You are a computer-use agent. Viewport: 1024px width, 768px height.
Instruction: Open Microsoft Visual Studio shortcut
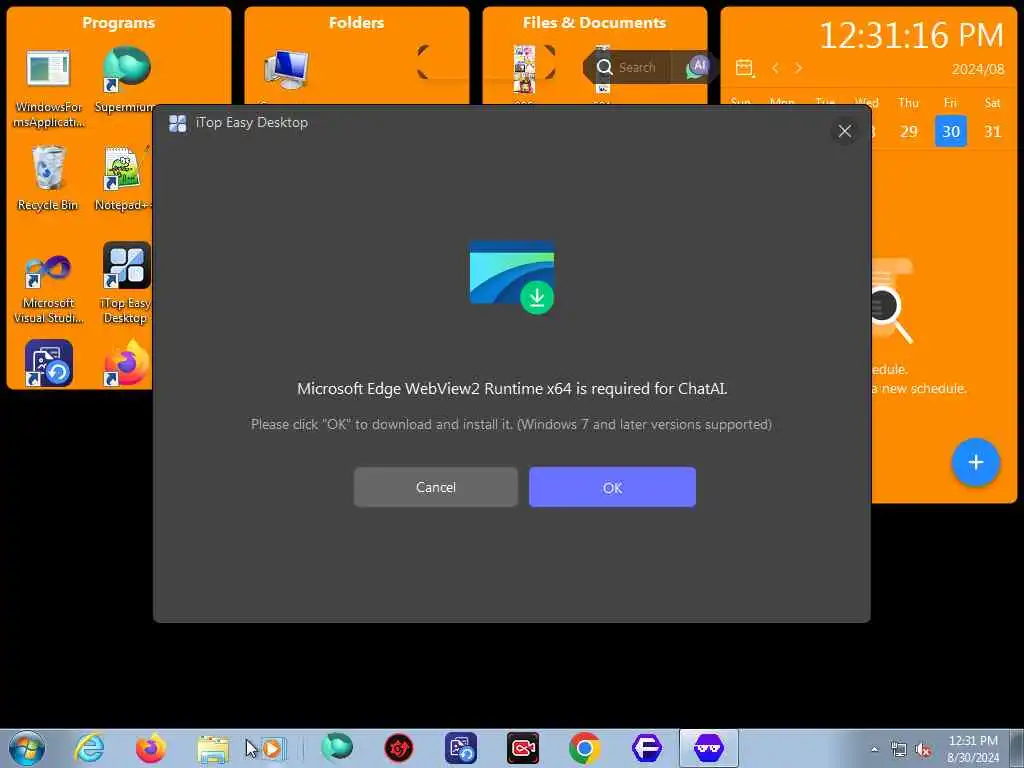[48, 287]
